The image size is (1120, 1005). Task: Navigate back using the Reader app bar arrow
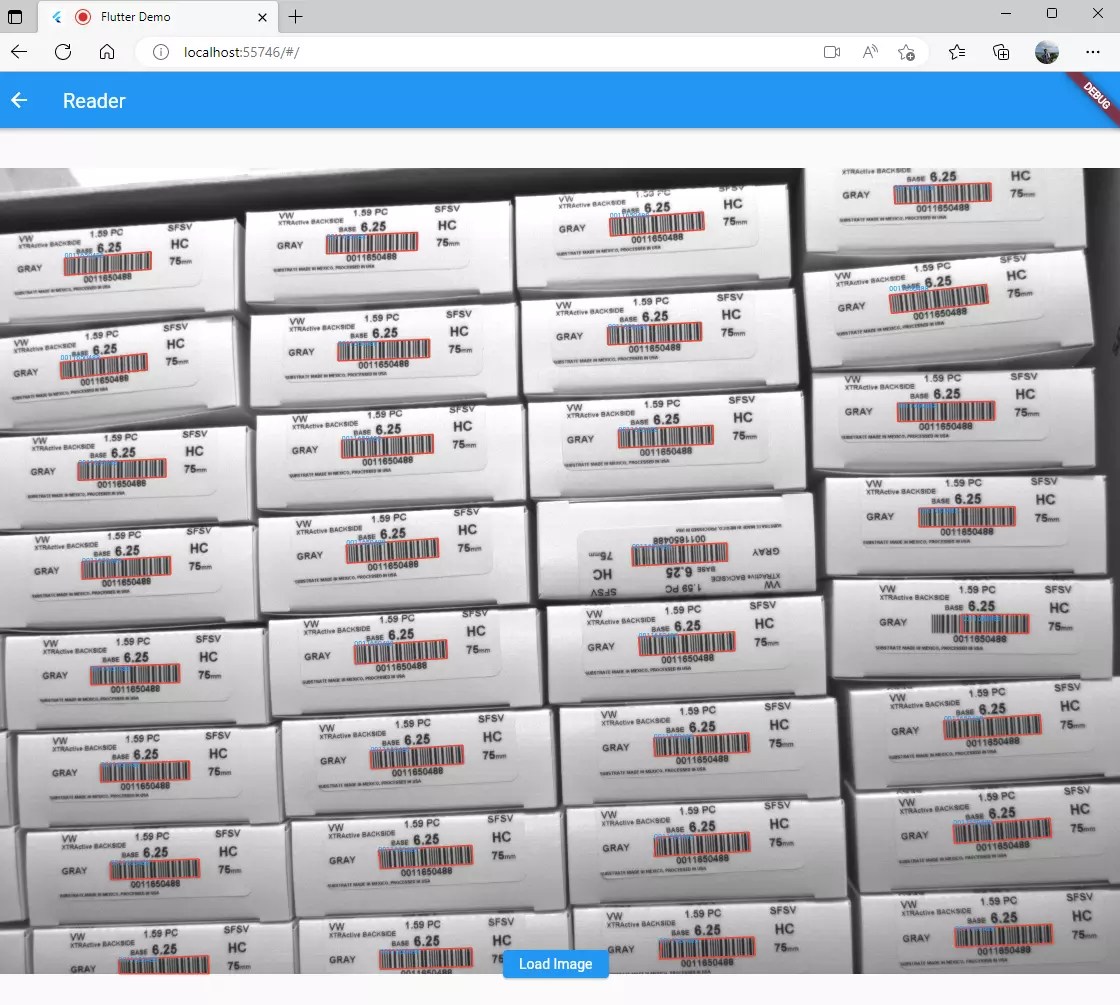pyautogui.click(x=20, y=100)
